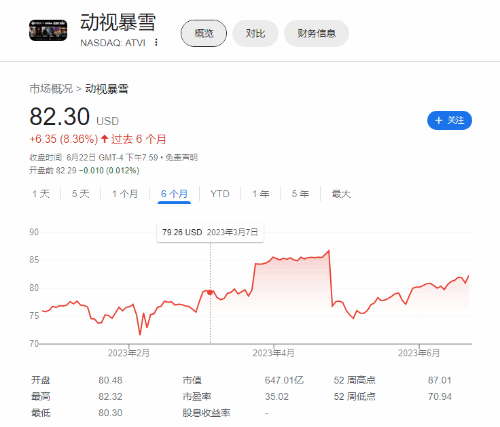Select the 5 天 chart range
This screenshot has height=427, width=500.
[x=81, y=194]
